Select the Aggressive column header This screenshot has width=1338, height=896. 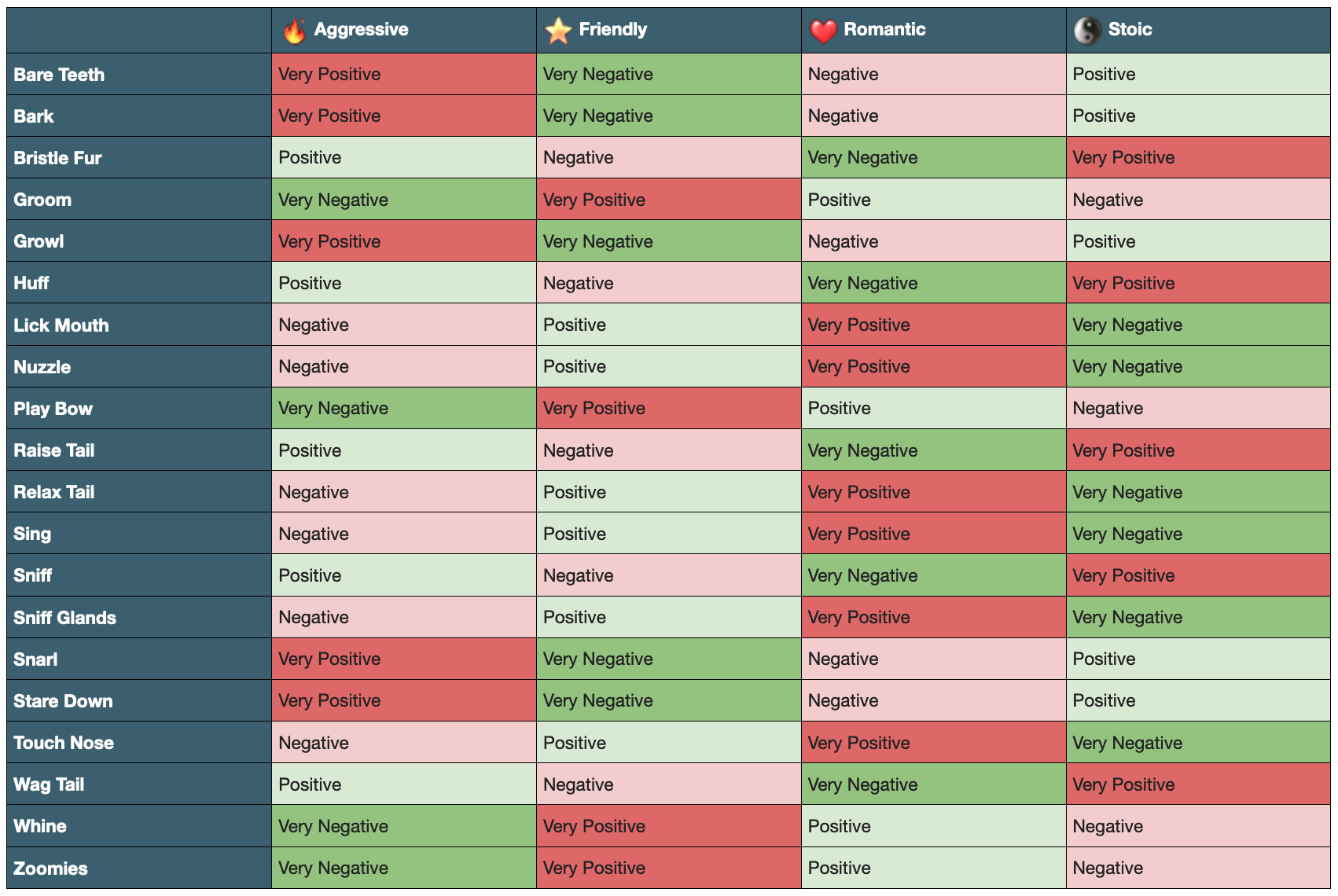pyautogui.click(x=361, y=30)
